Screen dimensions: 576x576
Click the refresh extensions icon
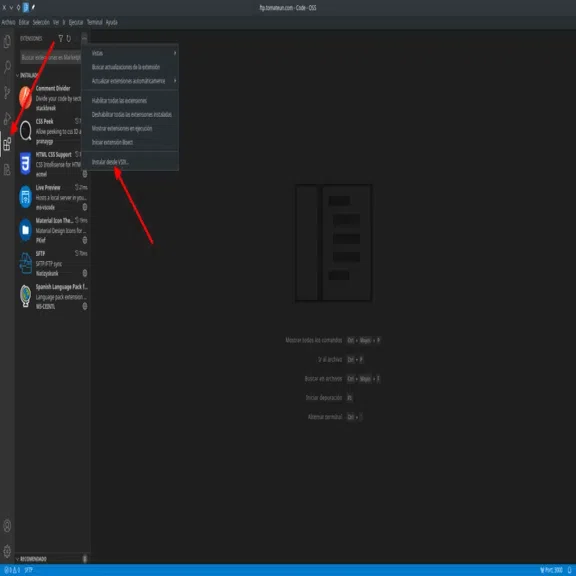[x=69, y=38]
